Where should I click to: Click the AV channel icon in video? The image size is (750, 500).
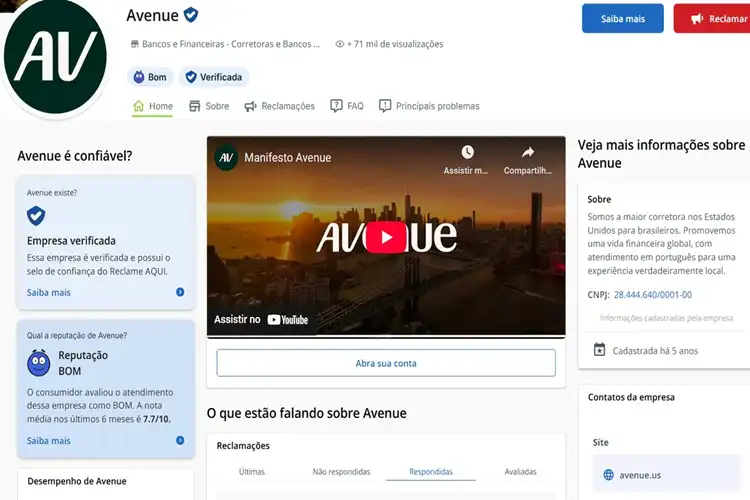tap(226, 157)
